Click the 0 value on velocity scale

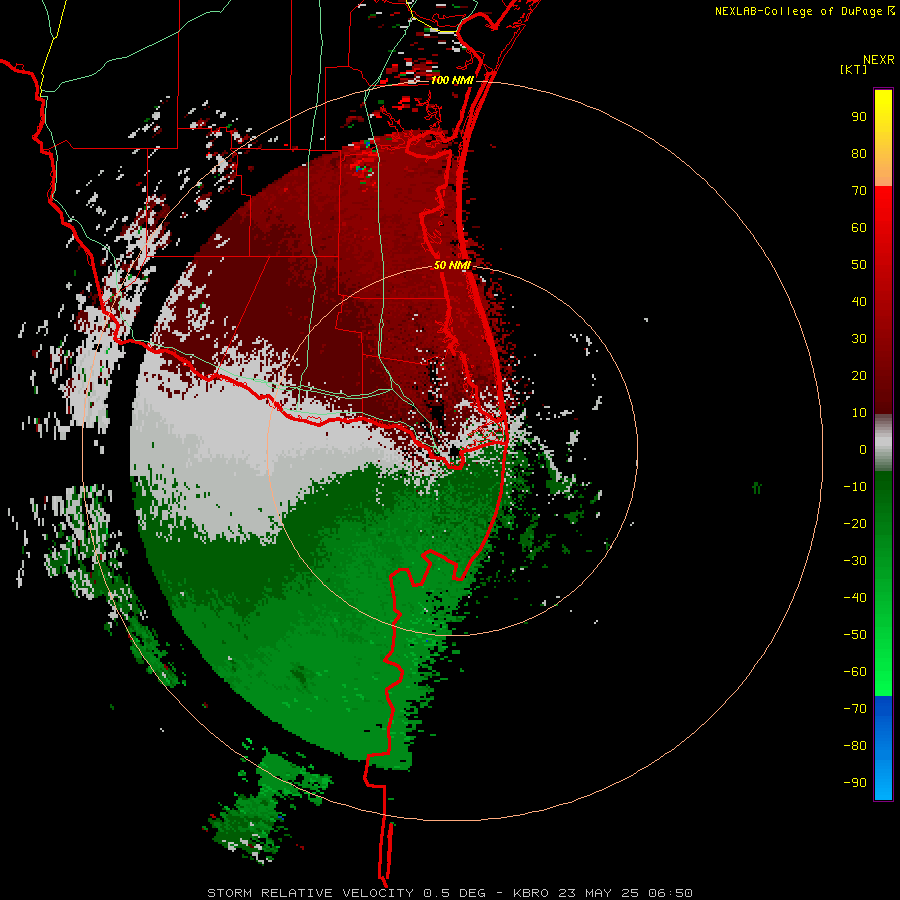click(x=863, y=449)
